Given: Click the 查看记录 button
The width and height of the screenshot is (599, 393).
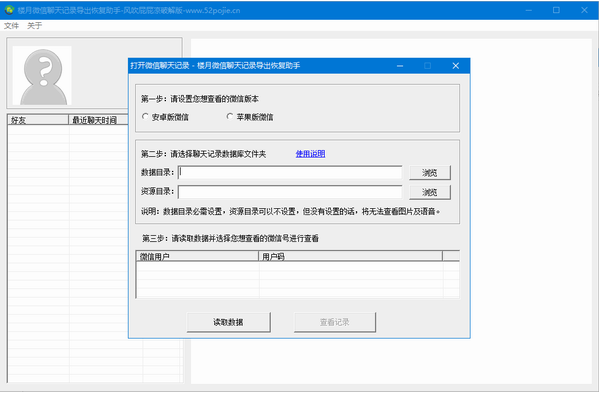Looking at the screenshot, I should (335, 322).
